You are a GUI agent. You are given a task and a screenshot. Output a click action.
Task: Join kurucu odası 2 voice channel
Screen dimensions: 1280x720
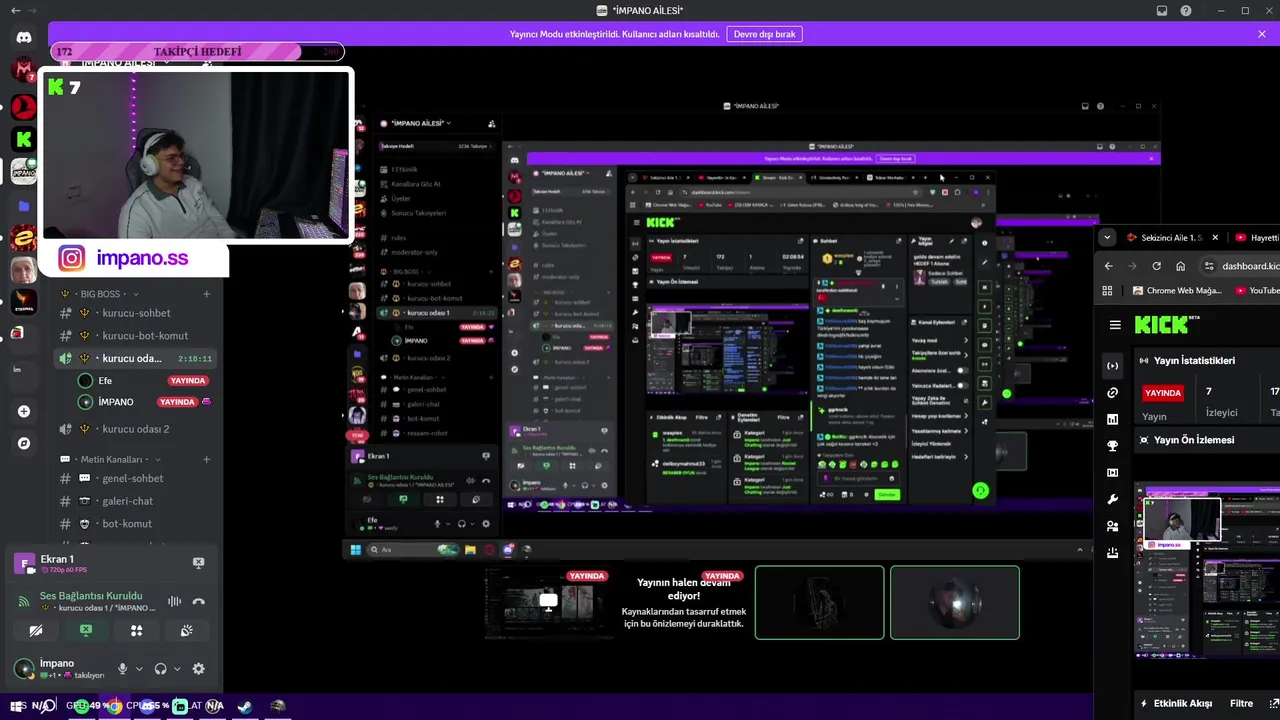click(136, 429)
